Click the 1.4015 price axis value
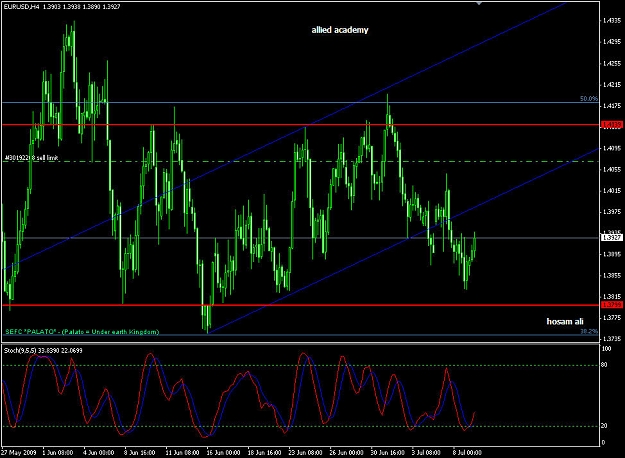 coord(612,191)
